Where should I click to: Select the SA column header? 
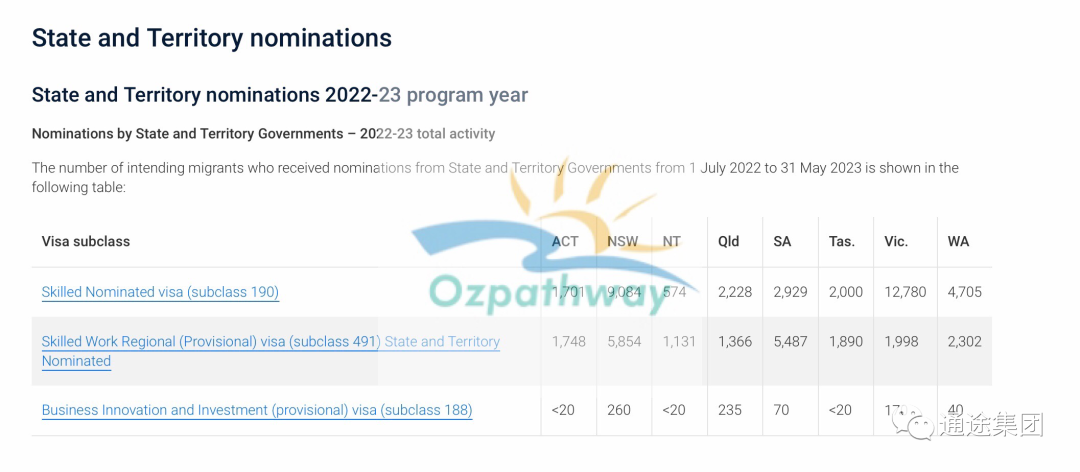tap(782, 241)
